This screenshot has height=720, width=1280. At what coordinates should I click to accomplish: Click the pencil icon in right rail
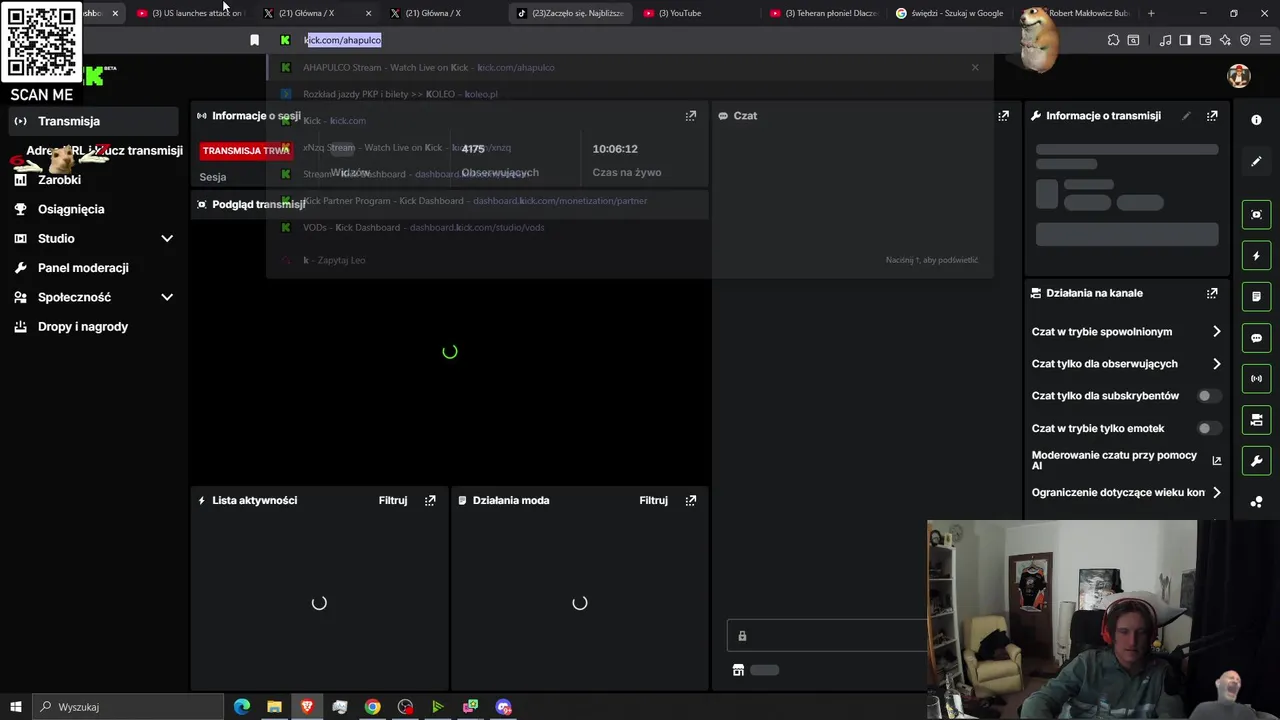coord(1256,161)
